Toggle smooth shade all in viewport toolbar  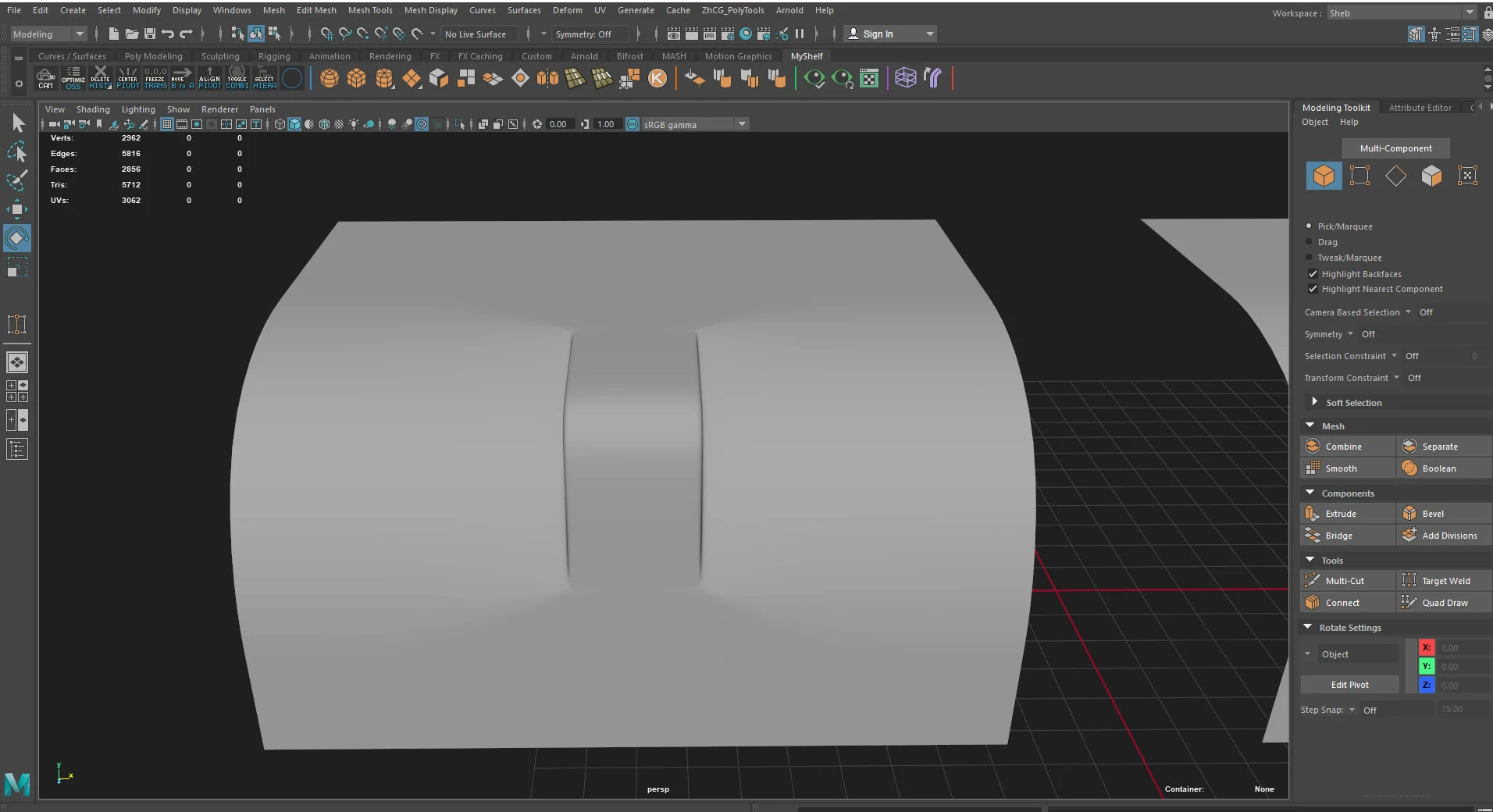294,124
